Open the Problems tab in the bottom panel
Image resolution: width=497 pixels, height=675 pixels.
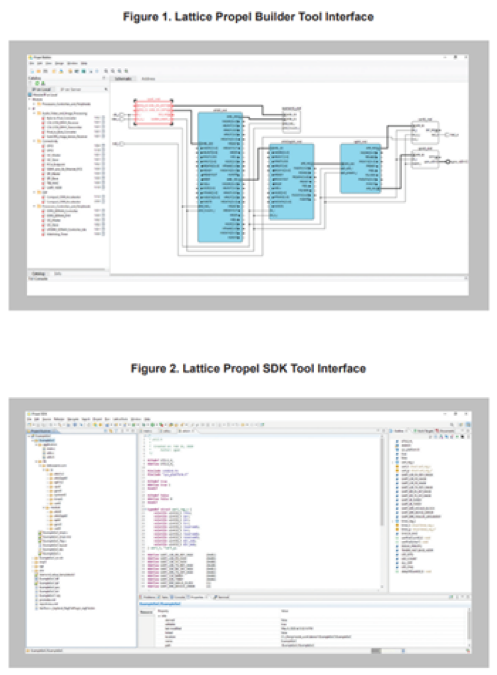click(148, 597)
